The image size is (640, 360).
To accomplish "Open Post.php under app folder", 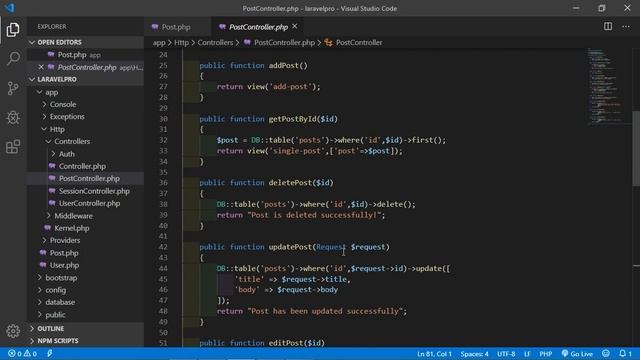I will [x=64, y=253].
